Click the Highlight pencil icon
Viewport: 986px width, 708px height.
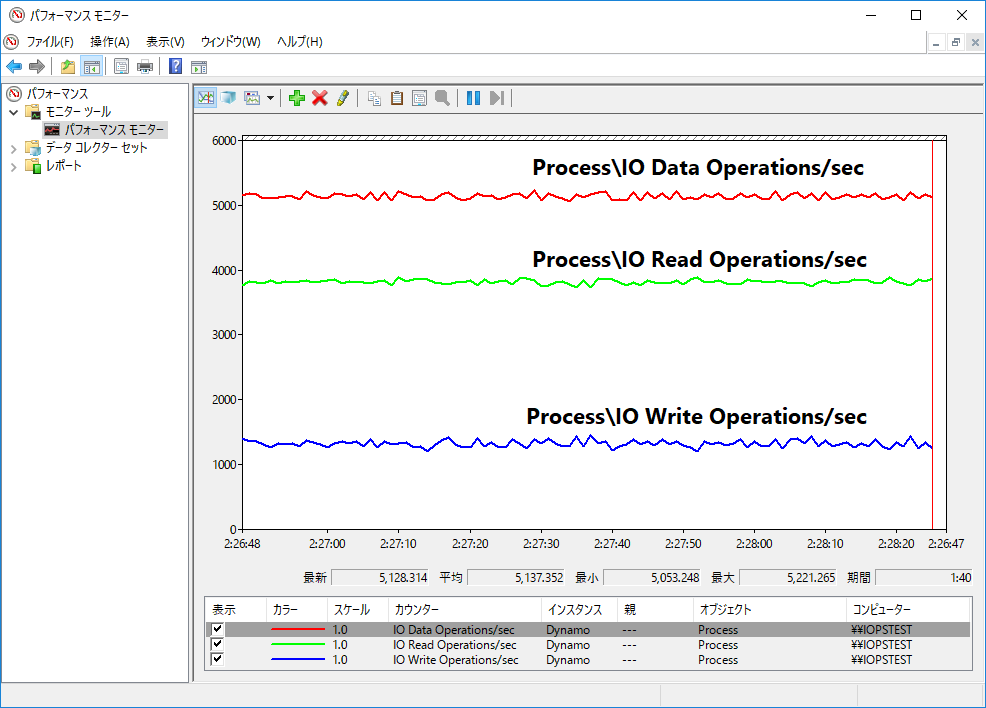point(343,98)
